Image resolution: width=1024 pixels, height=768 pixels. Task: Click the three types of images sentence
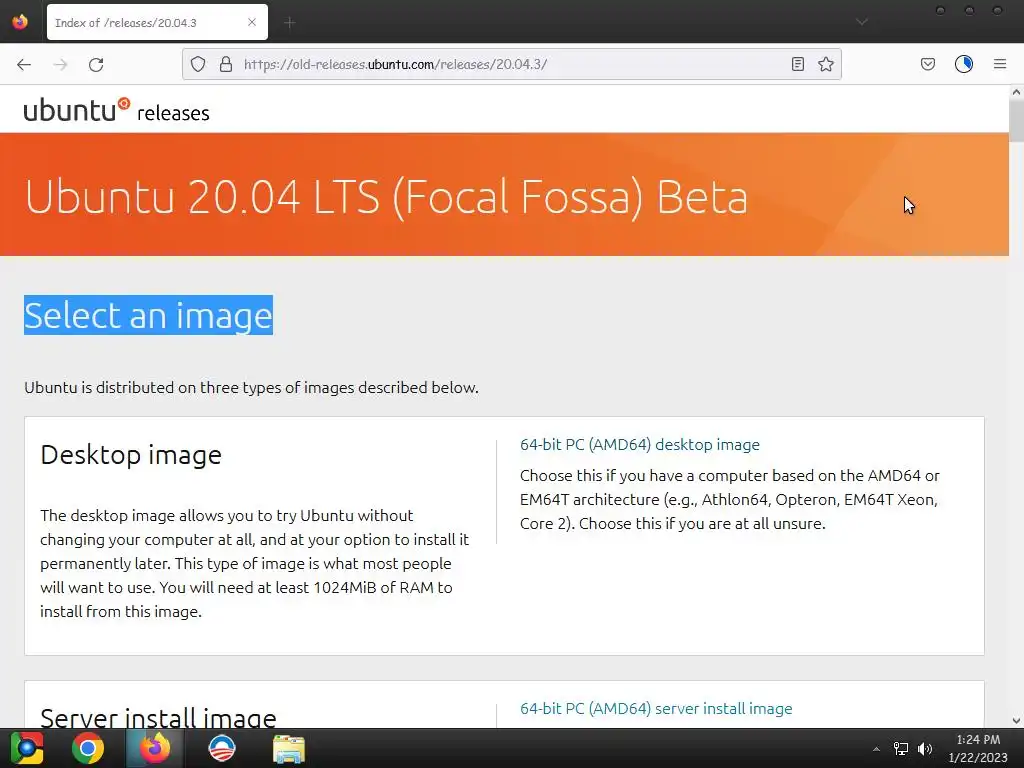(x=251, y=387)
